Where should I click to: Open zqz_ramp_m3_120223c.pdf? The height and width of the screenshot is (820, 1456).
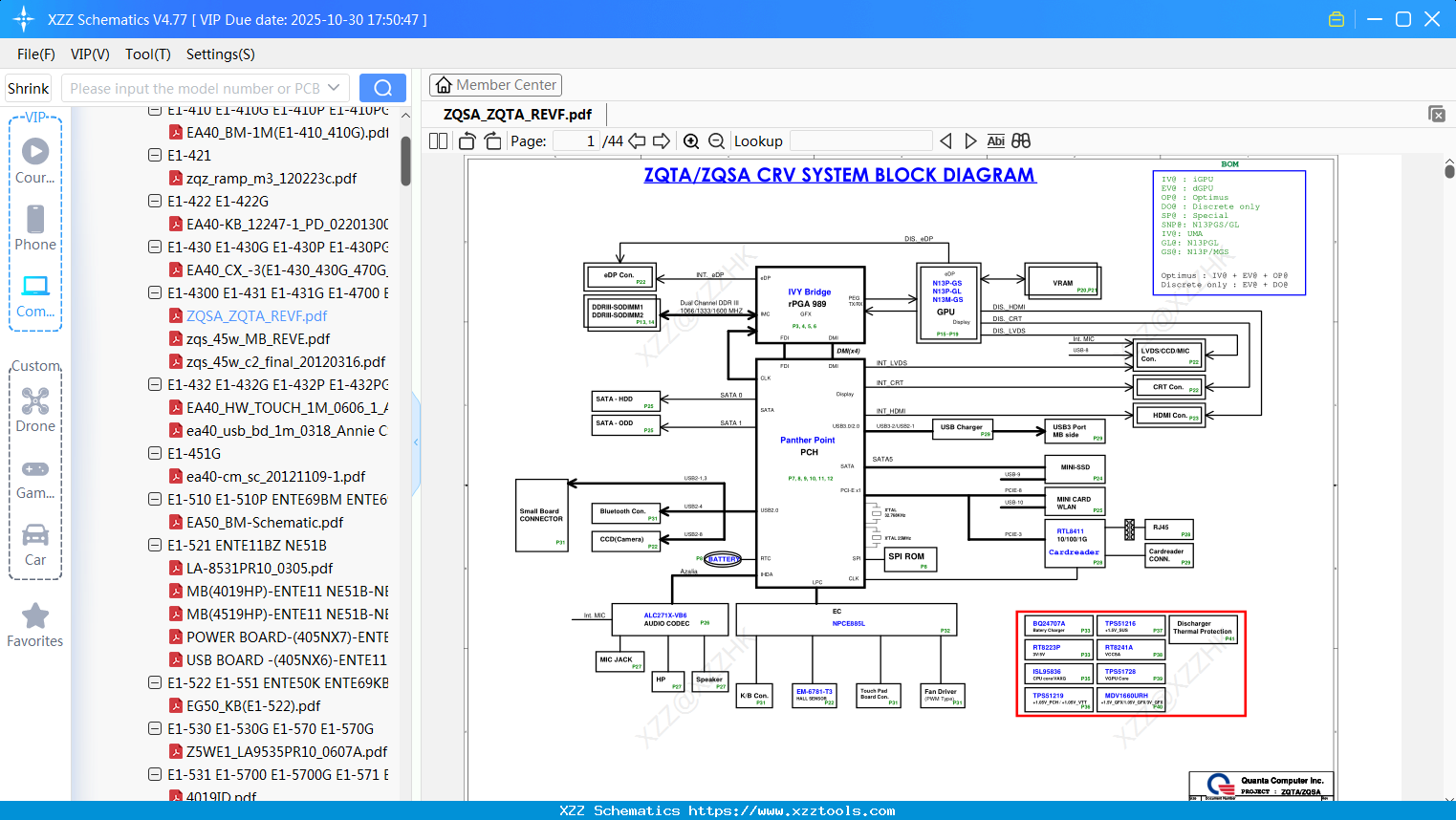272,179
